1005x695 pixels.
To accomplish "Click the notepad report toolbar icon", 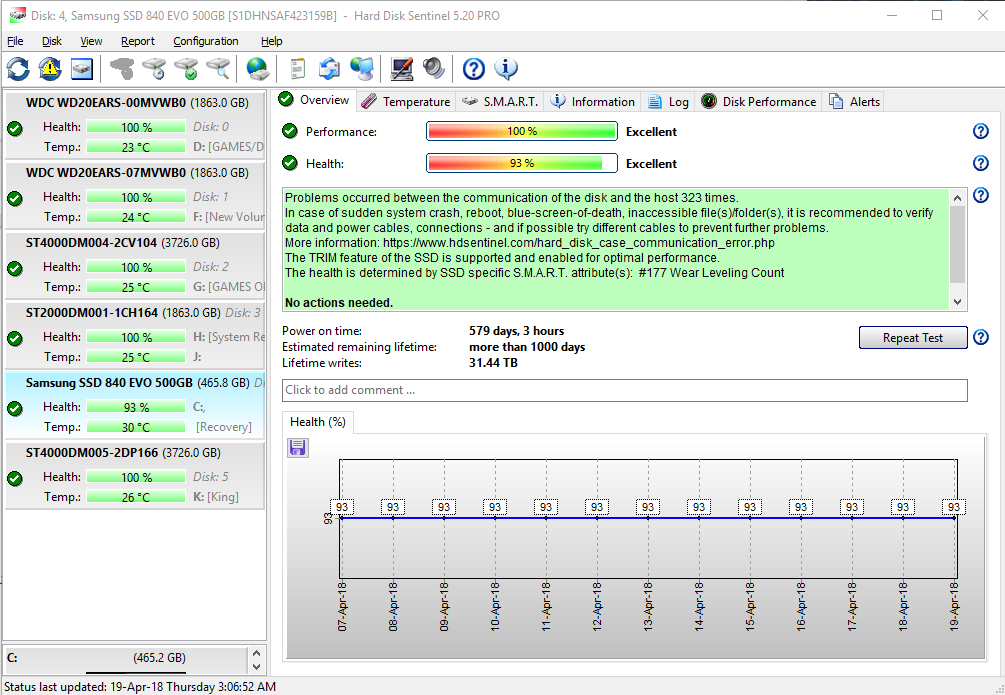I will (x=297, y=69).
